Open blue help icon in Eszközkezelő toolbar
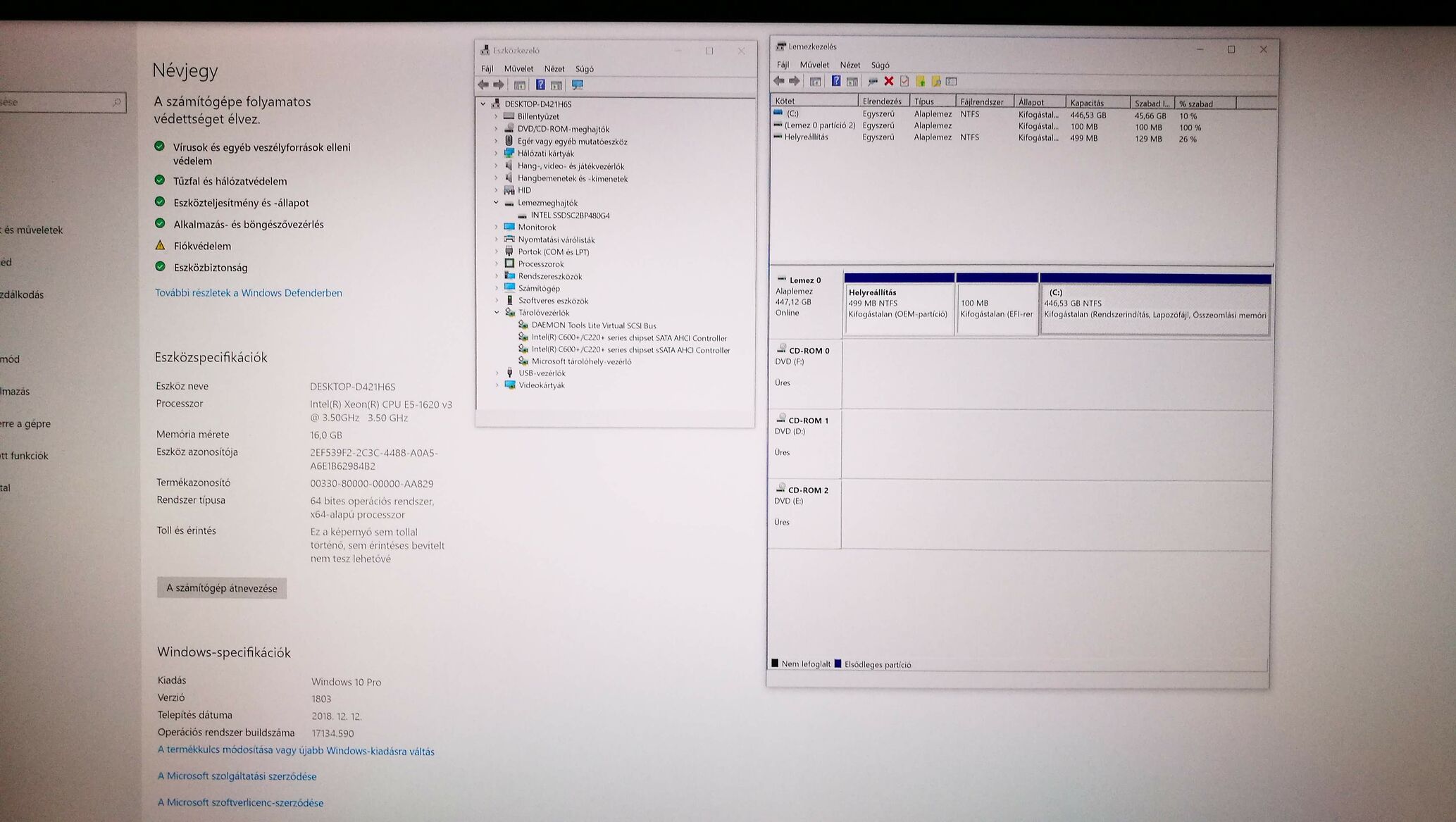Viewport: 1456px width, 822px height. 540,85
